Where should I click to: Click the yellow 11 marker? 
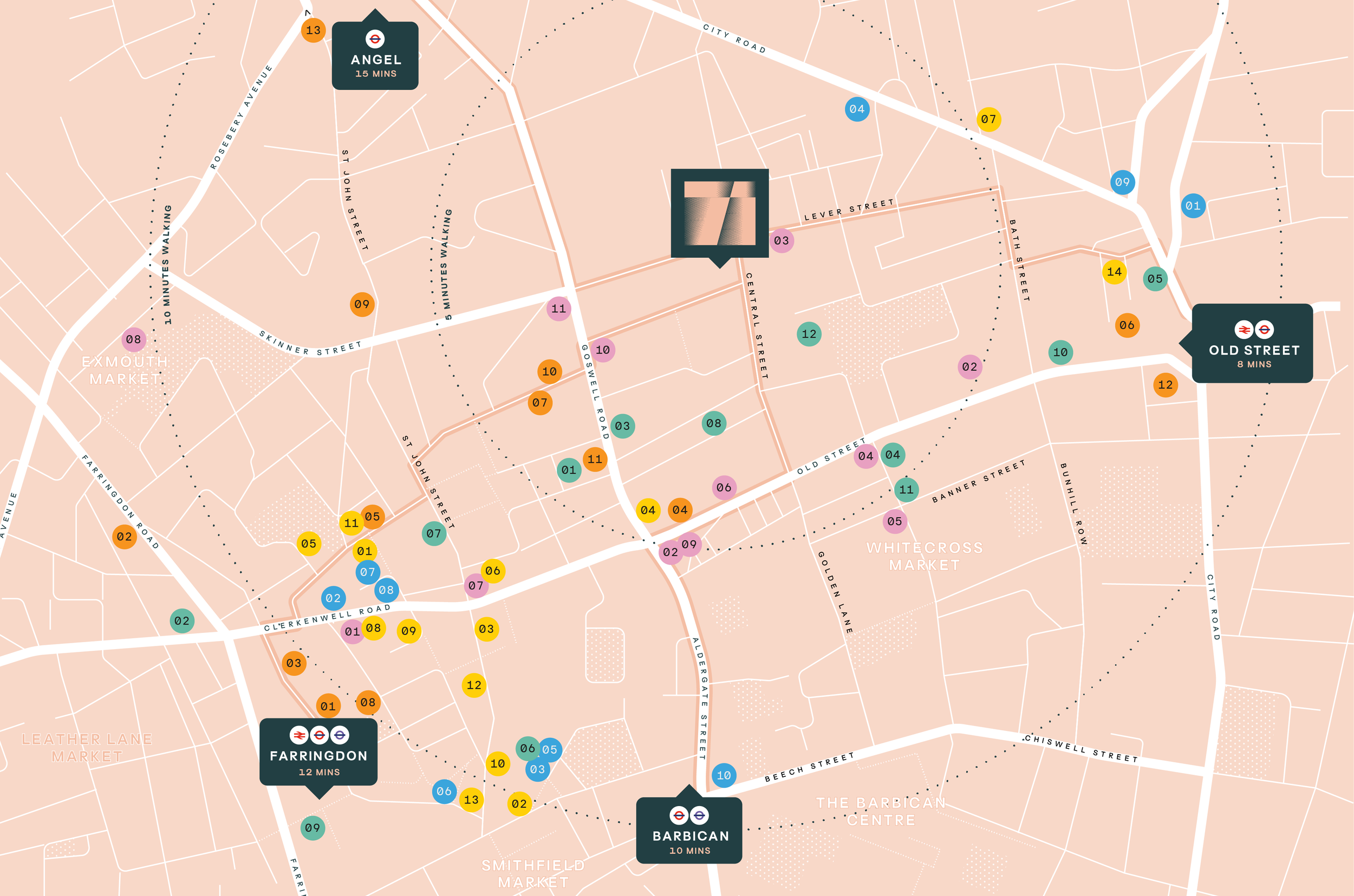(351, 523)
